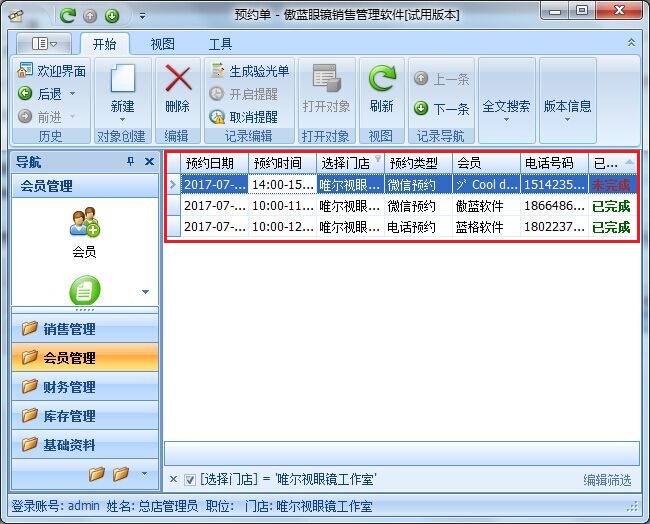Click phone cell starting with 1802237
Image resolution: width=650 pixels, height=524 pixels.
[554, 227]
